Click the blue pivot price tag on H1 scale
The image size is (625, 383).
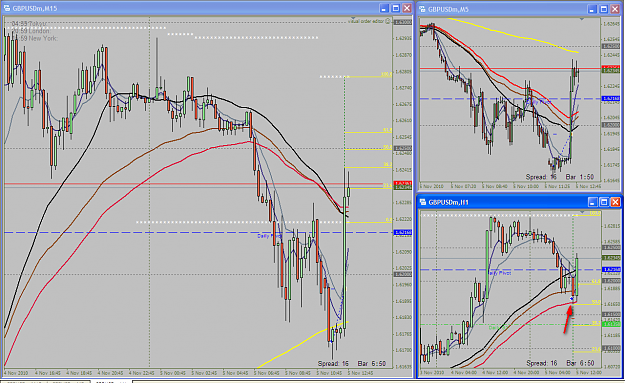[x=611, y=270]
